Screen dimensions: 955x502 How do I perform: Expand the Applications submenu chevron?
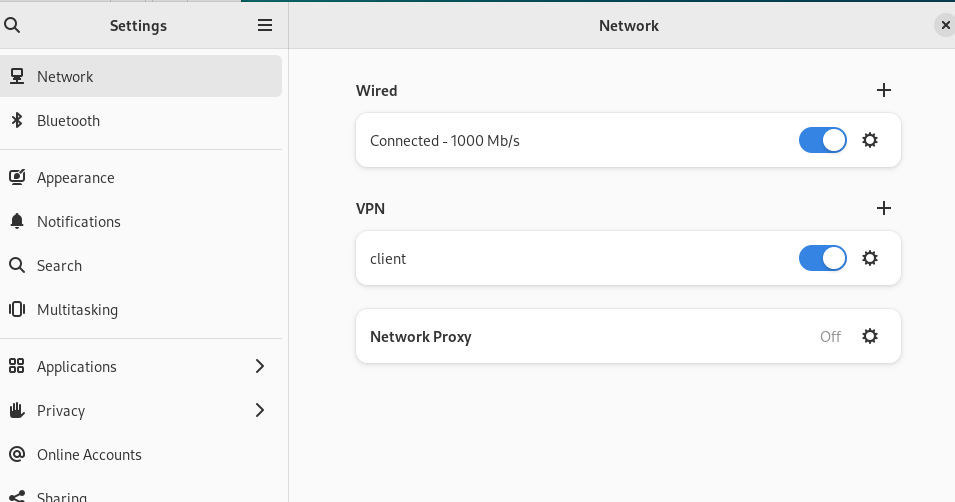coord(260,366)
